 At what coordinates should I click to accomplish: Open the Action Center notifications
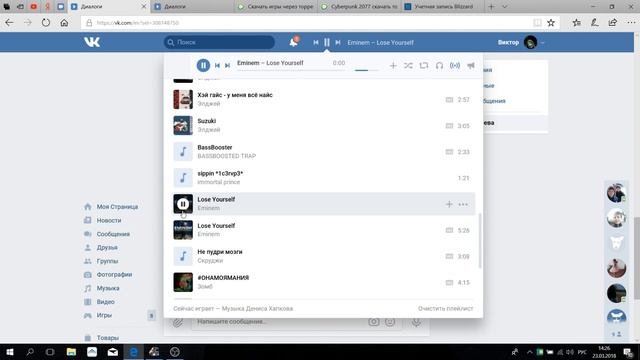pyautogui.click(x=629, y=352)
